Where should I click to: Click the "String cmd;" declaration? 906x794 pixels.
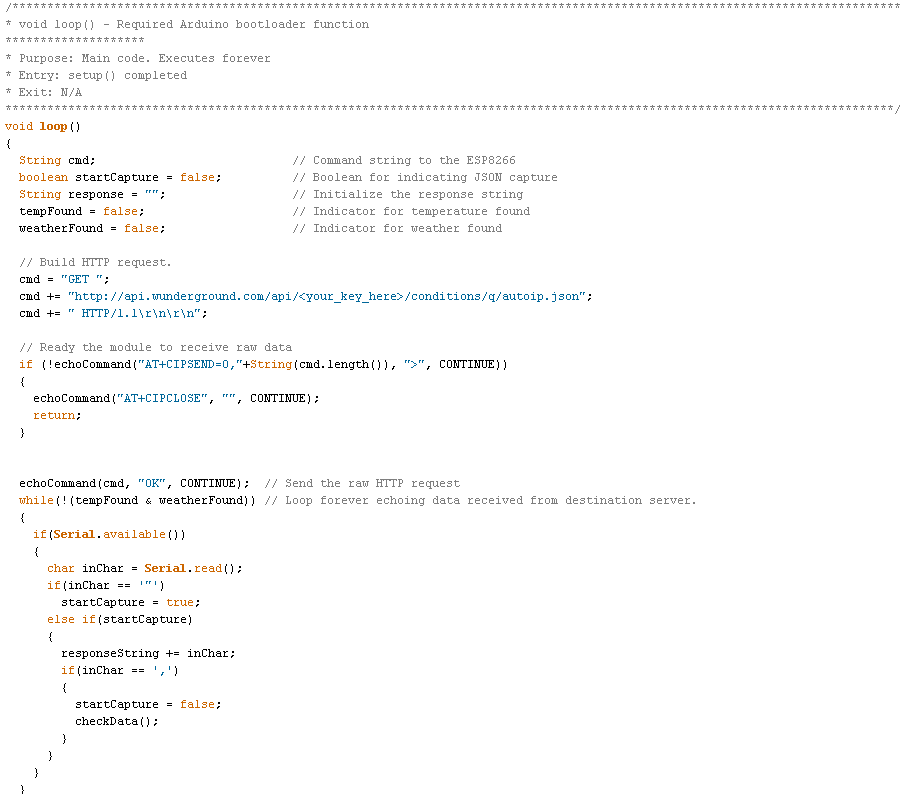pyautogui.click(x=57, y=161)
